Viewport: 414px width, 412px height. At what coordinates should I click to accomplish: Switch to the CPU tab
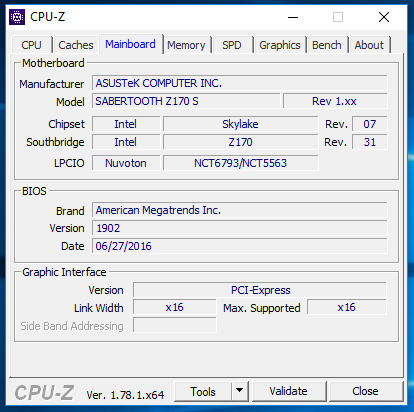click(x=32, y=45)
